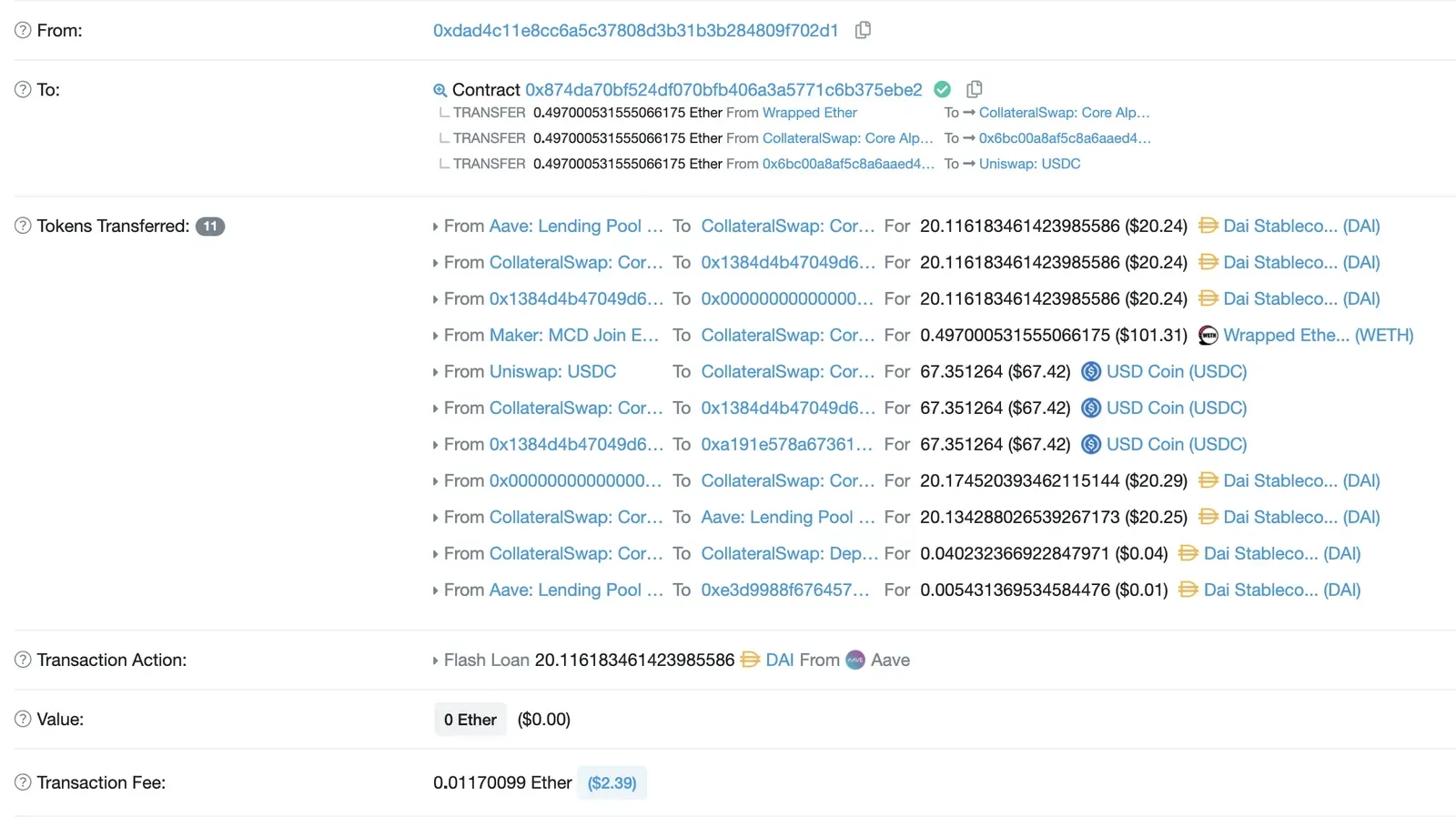Image resolution: width=1456 pixels, height=817 pixels.
Task: Open Maker: MCD Join E... address link
Action: coord(574,335)
